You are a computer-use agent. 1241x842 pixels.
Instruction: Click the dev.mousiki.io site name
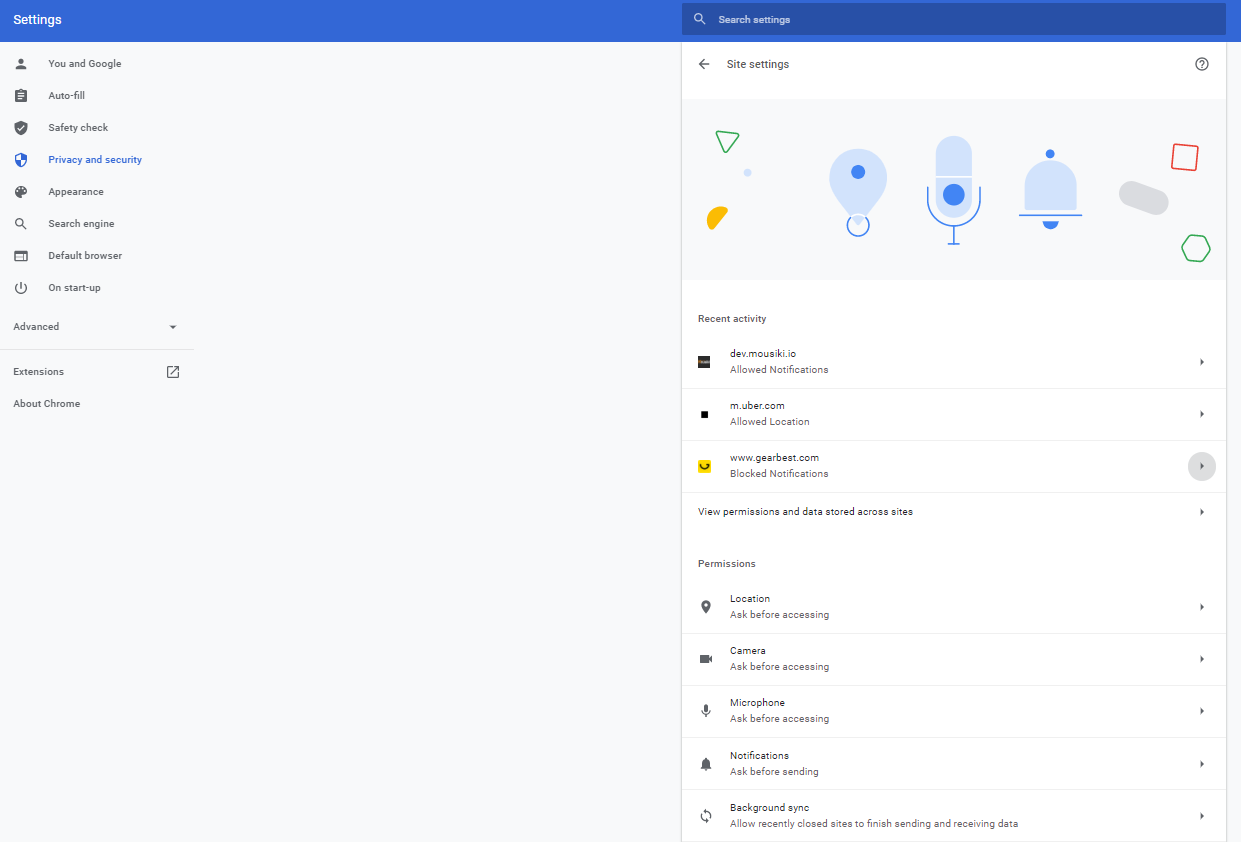click(x=763, y=354)
